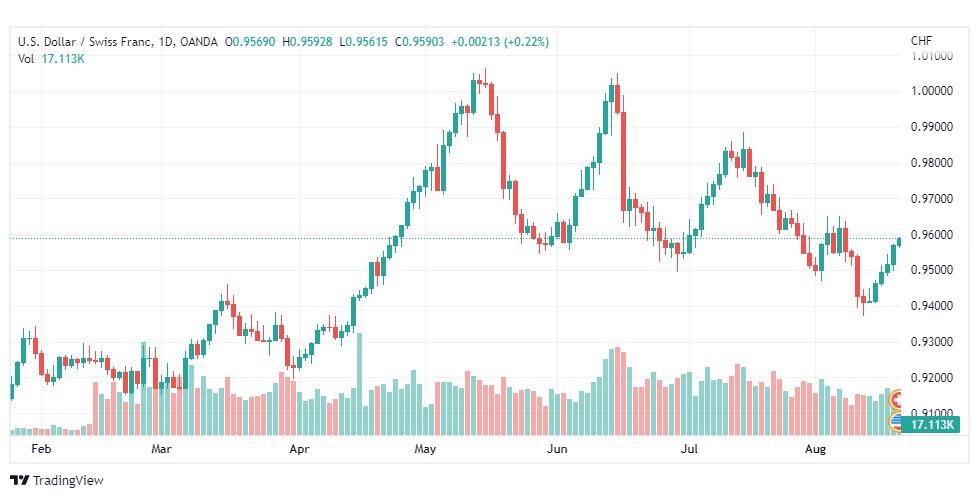Image resolution: width=979 pixels, height=498 pixels.
Task: Select the Apr label on time axis
Action: coord(299,449)
